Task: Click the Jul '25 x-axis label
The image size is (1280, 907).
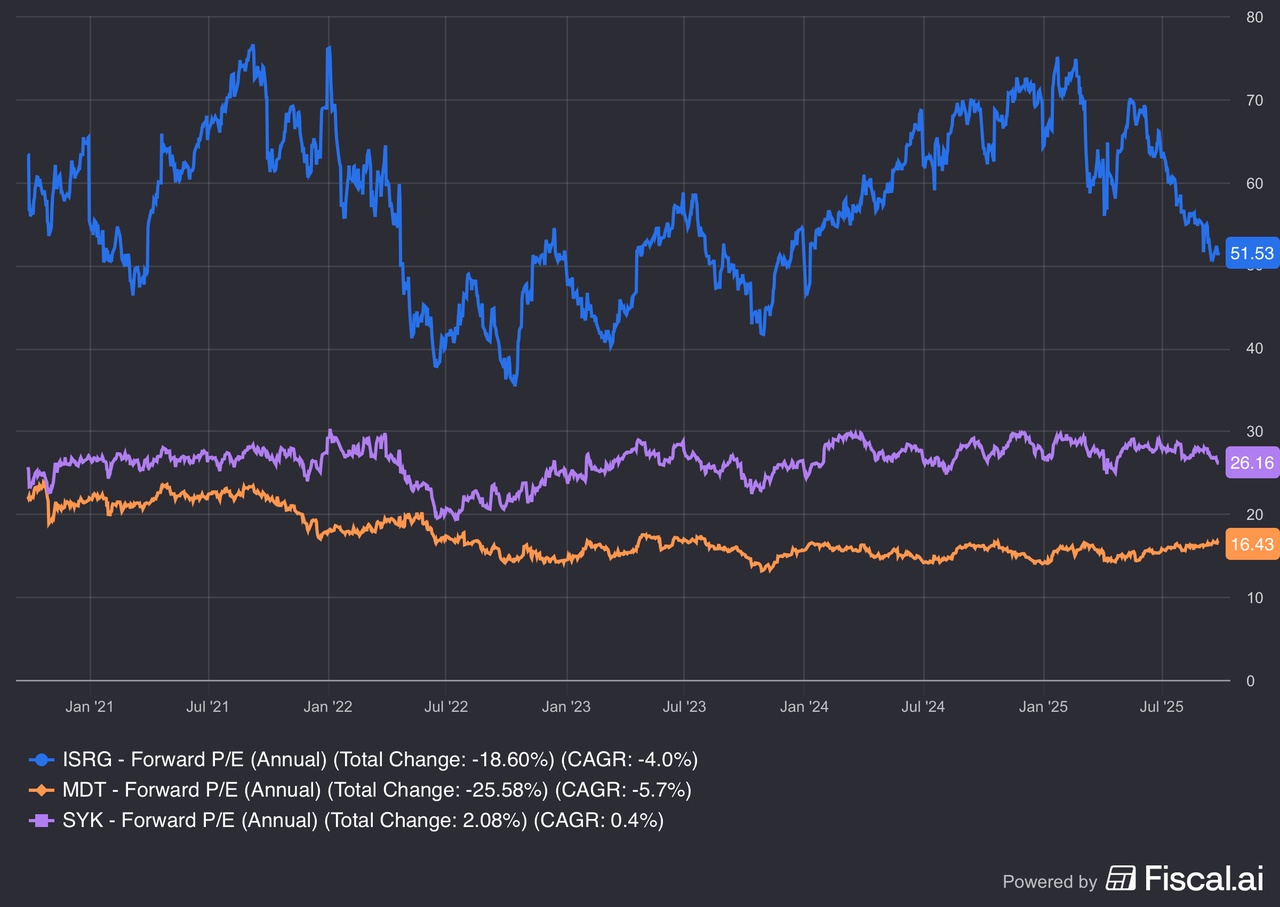Action: point(1162,707)
